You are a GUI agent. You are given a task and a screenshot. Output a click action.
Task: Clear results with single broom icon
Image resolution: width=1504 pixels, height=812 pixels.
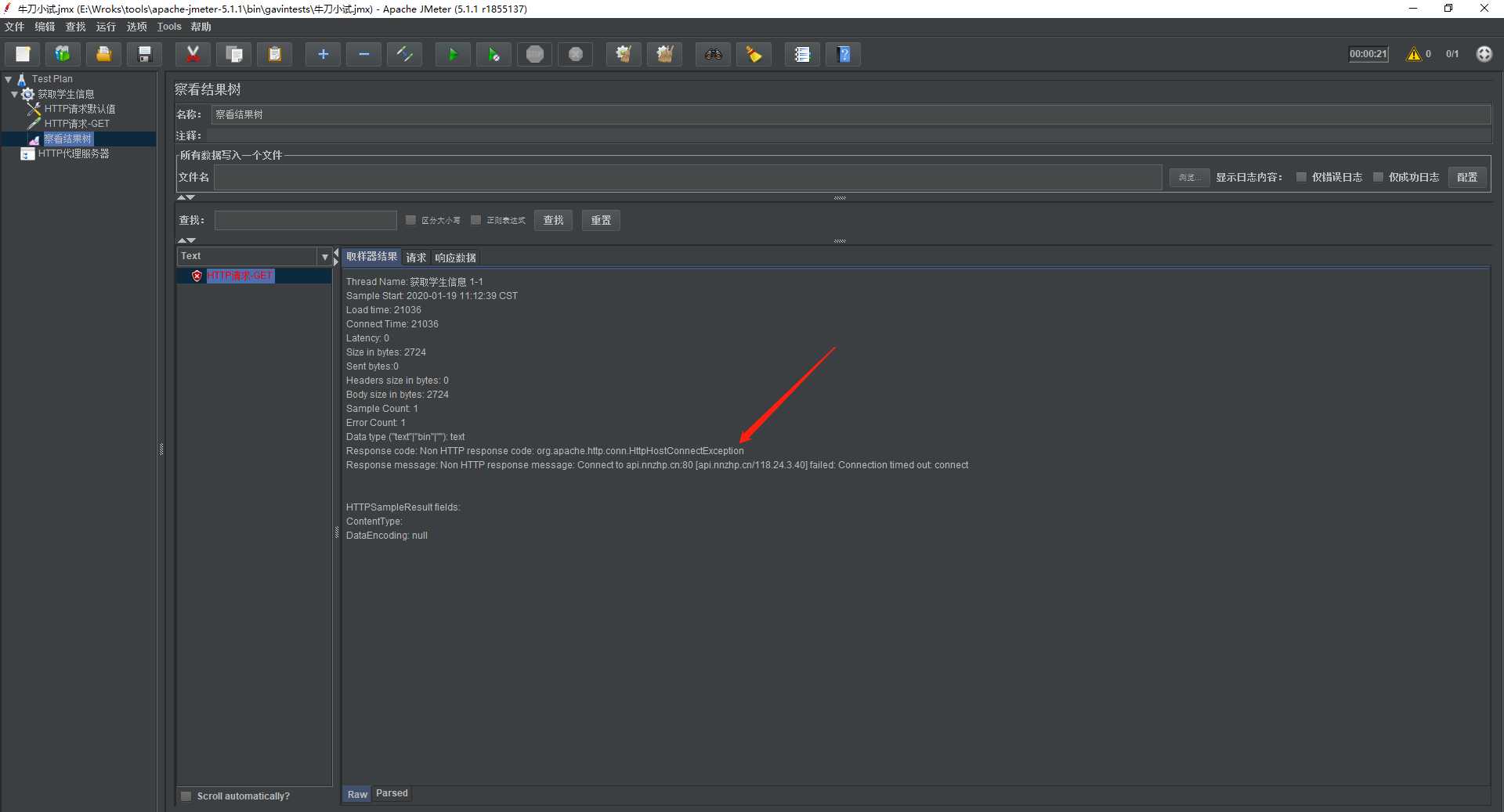coord(624,54)
